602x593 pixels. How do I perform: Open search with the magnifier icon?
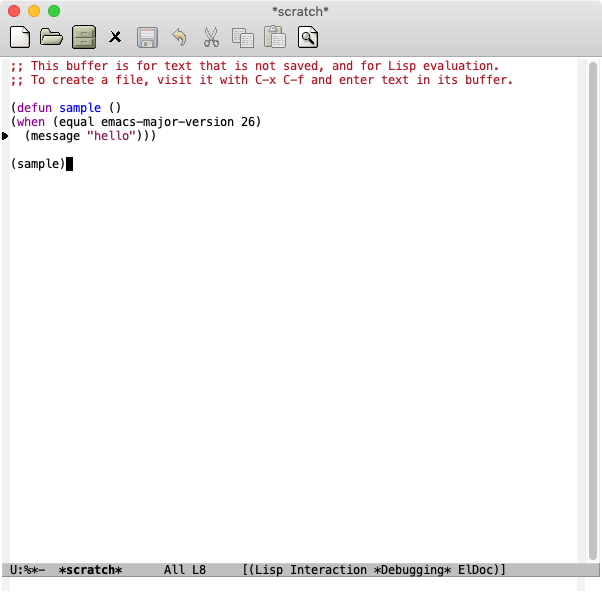point(308,38)
